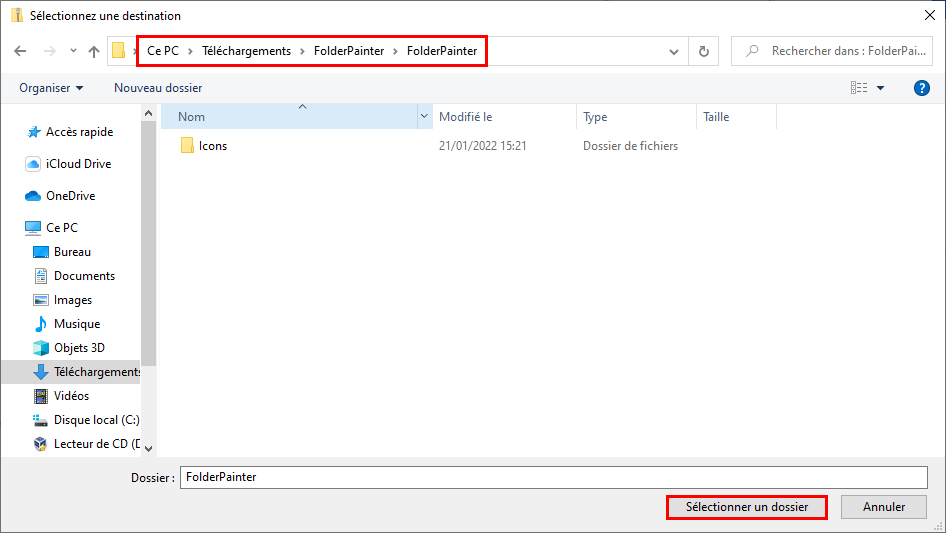Sort by Taille column header
The width and height of the screenshot is (946, 533).
736,116
